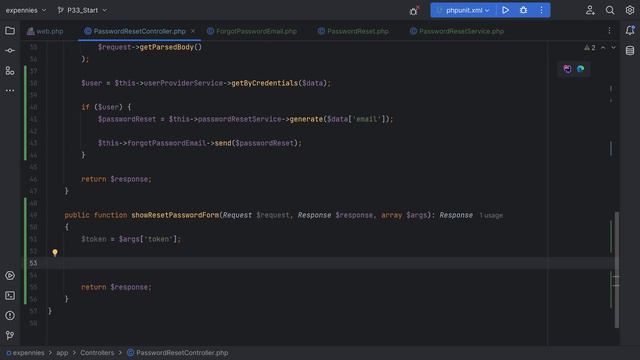
Task: Open the Problems tool window
Action: 10,316
